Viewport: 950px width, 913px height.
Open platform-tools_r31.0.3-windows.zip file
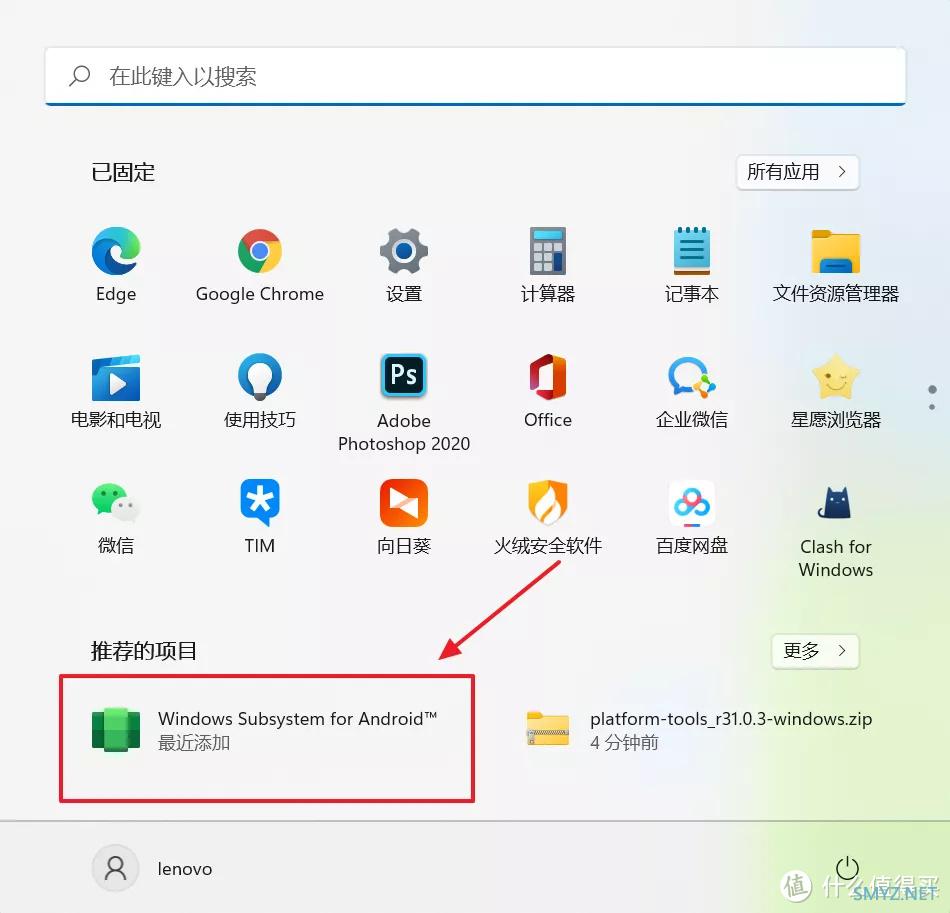[699, 730]
